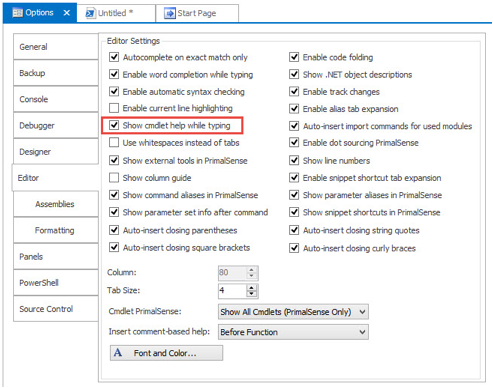Click the Untitled script file icon

[x=90, y=13]
